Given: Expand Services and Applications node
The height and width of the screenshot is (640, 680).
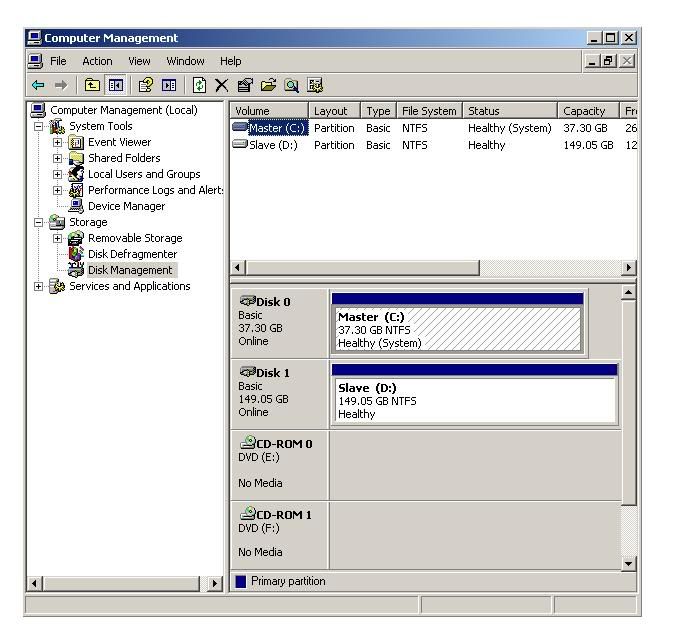Looking at the screenshot, I should [39, 286].
